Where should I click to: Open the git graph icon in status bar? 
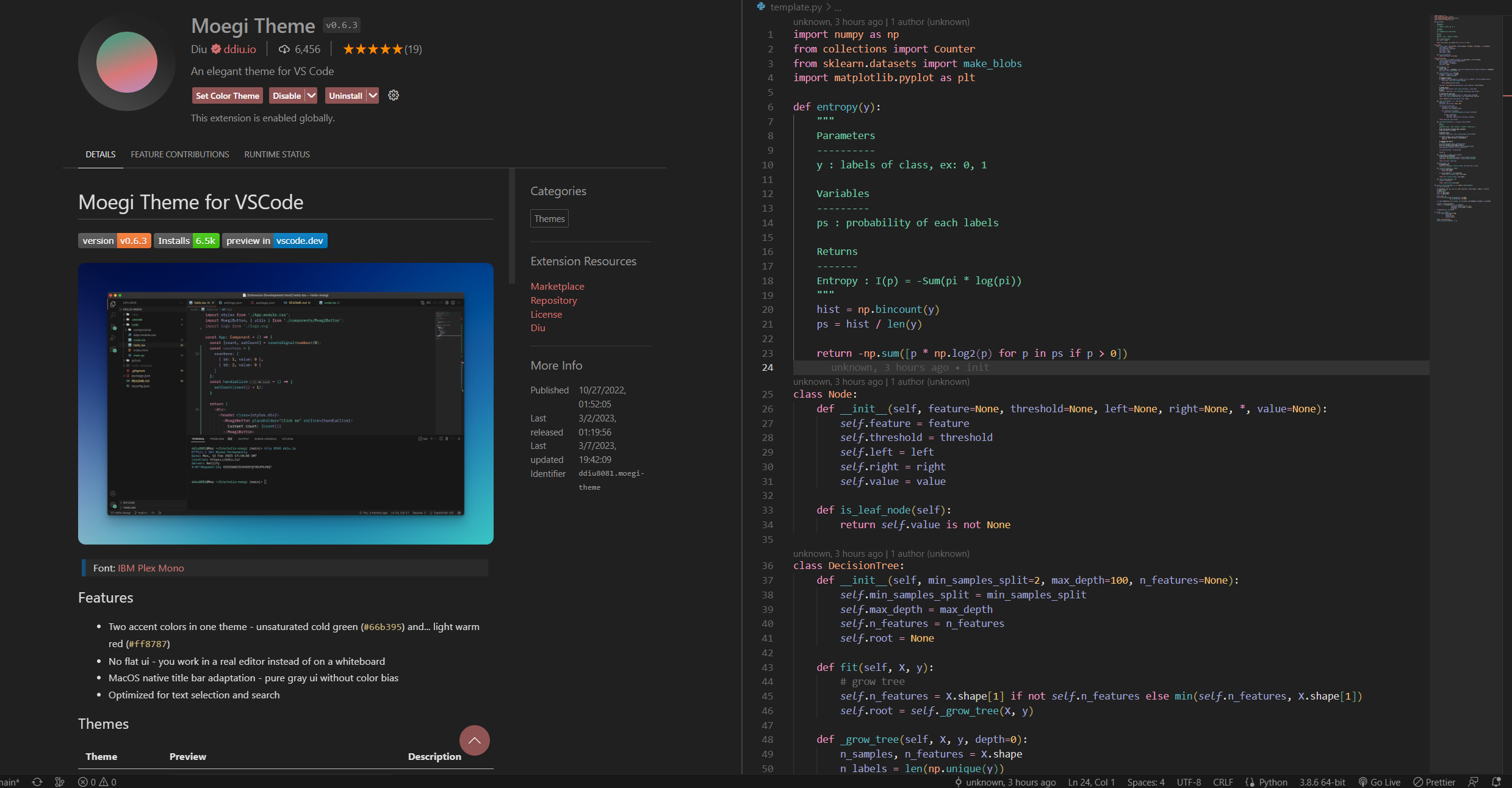(59, 782)
